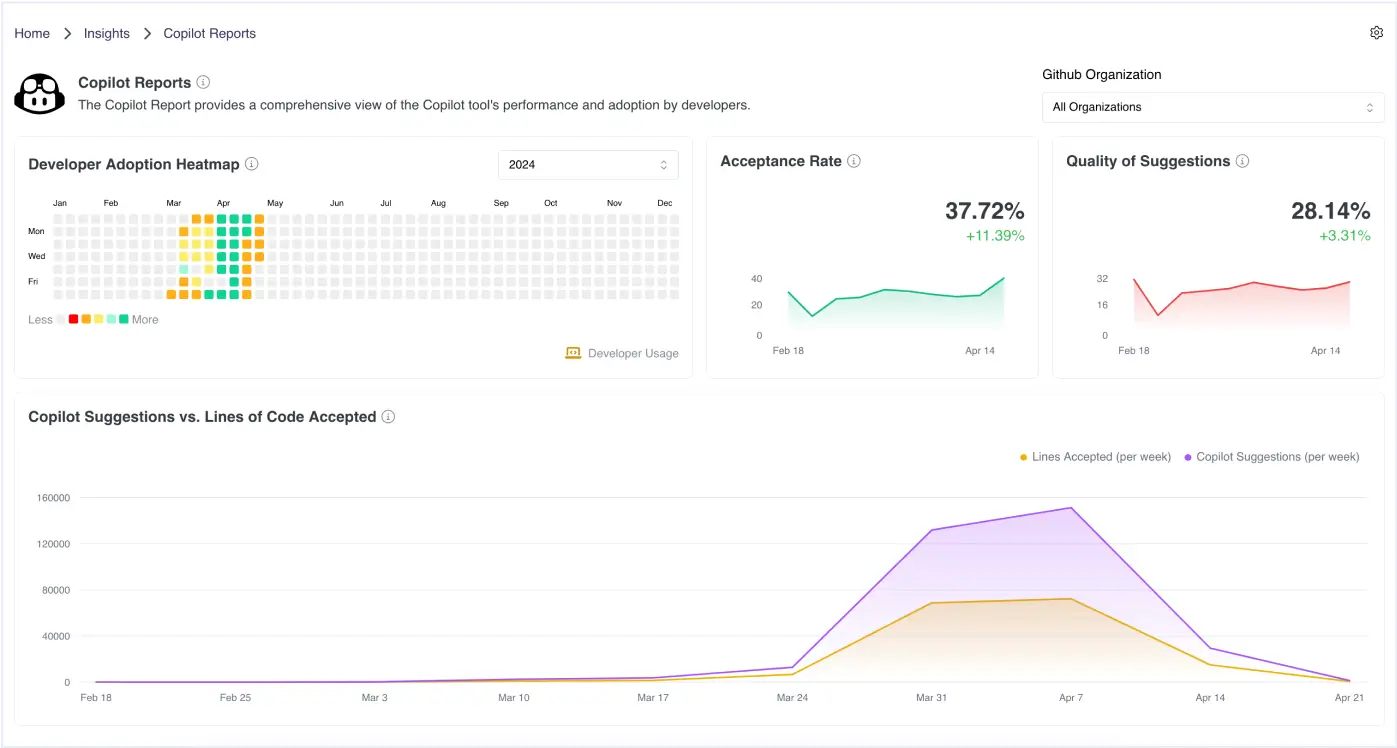Select Insights in the breadcrumb trail
This screenshot has height=748, width=1397.
coord(106,33)
